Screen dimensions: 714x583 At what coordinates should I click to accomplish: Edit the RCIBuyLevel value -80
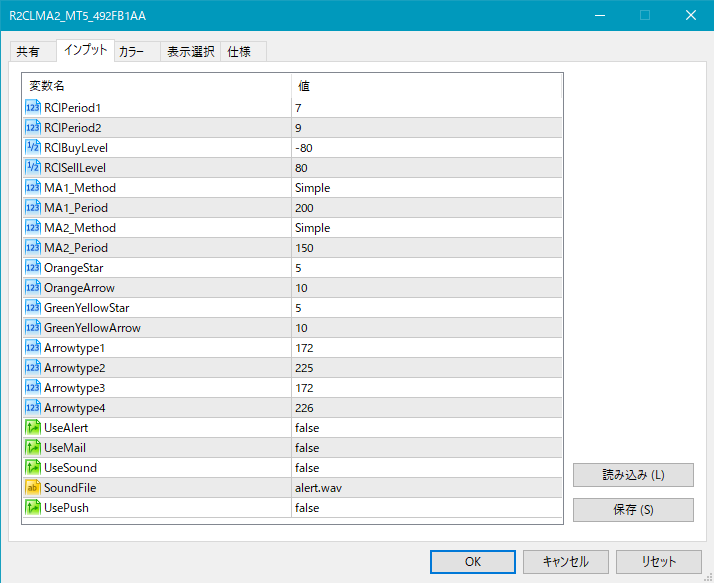point(427,148)
